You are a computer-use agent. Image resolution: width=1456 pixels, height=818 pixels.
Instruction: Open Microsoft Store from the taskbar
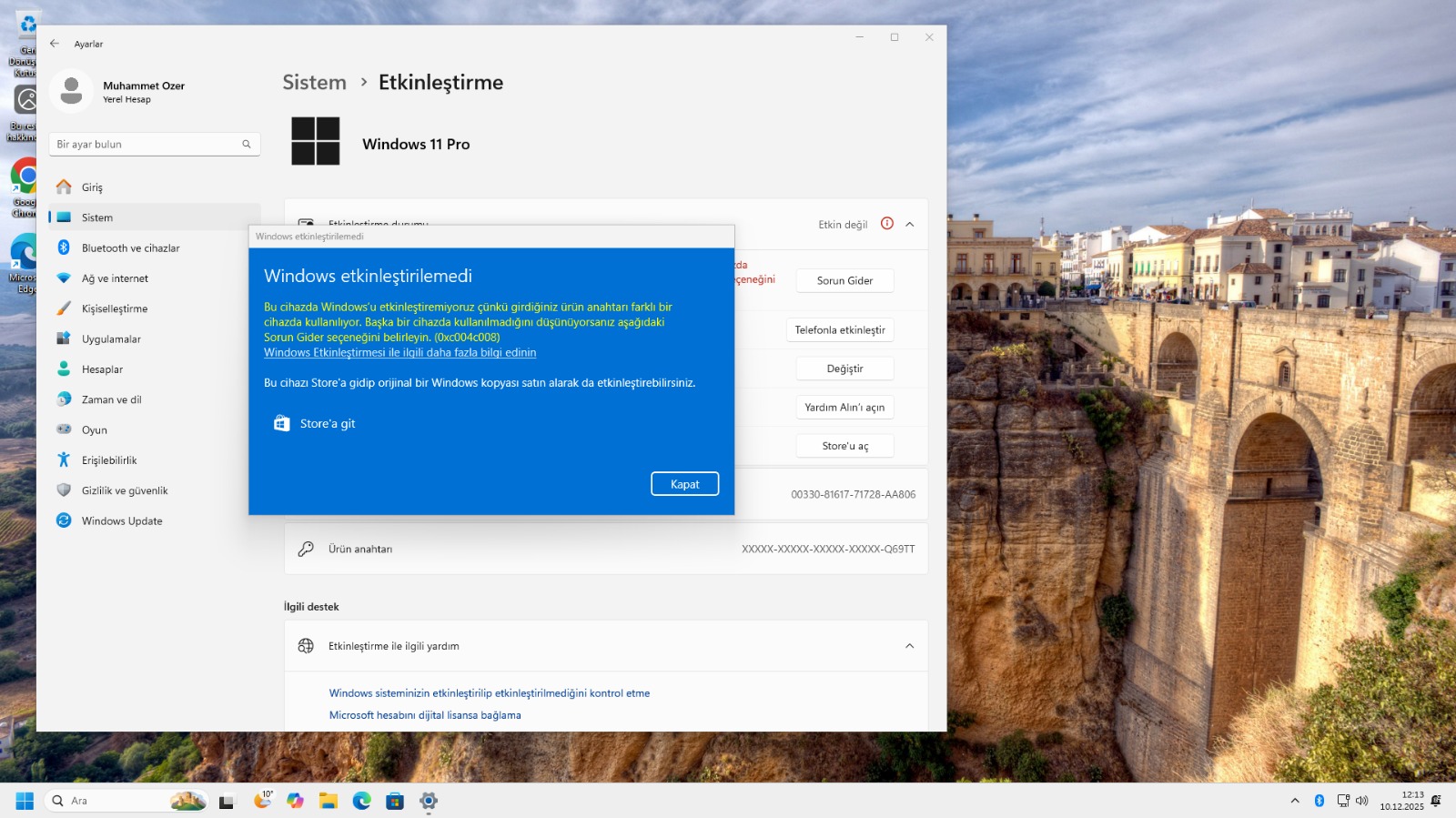(x=395, y=801)
